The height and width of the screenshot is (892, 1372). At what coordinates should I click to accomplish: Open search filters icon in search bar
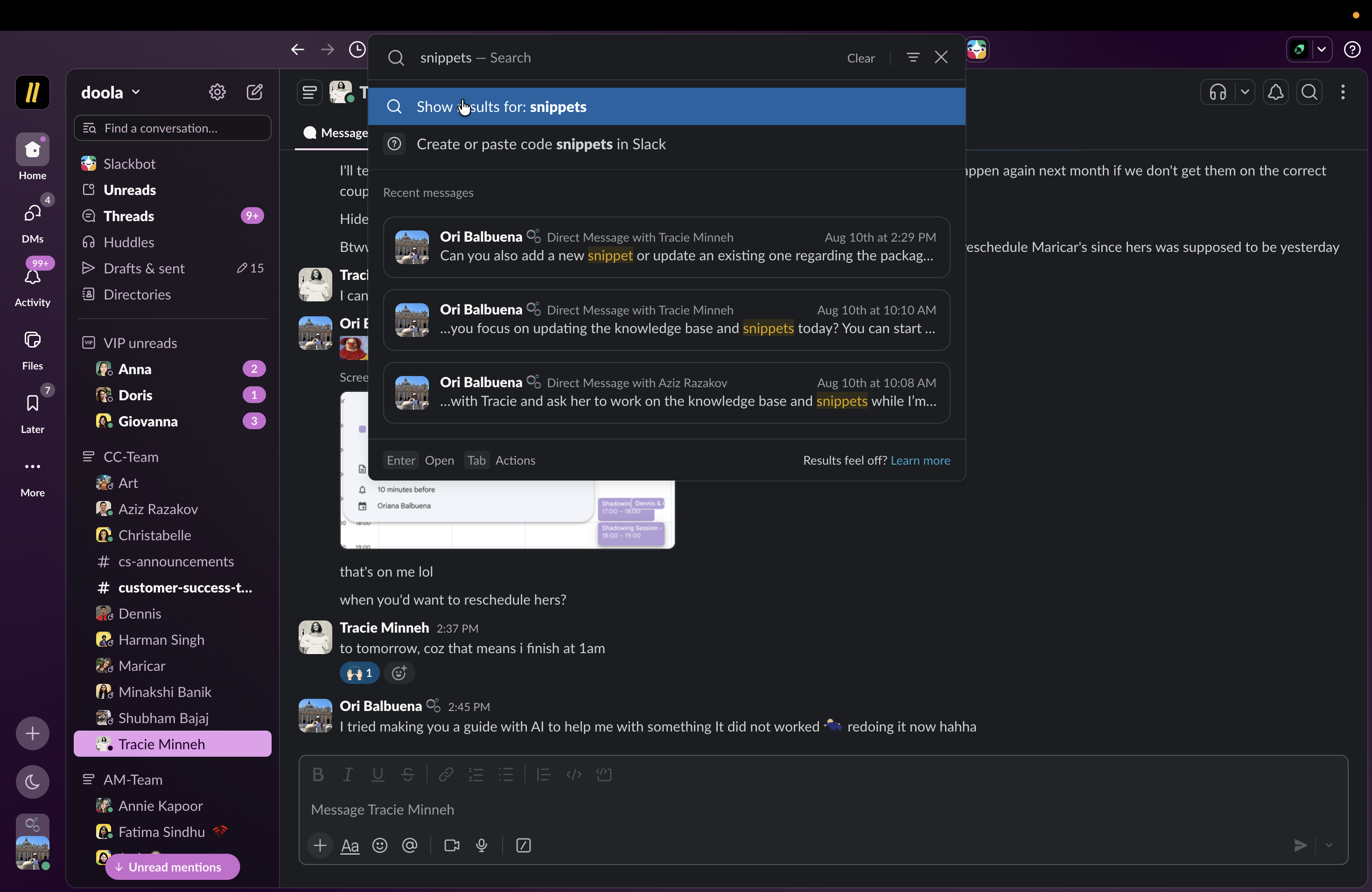click(912, 58)
